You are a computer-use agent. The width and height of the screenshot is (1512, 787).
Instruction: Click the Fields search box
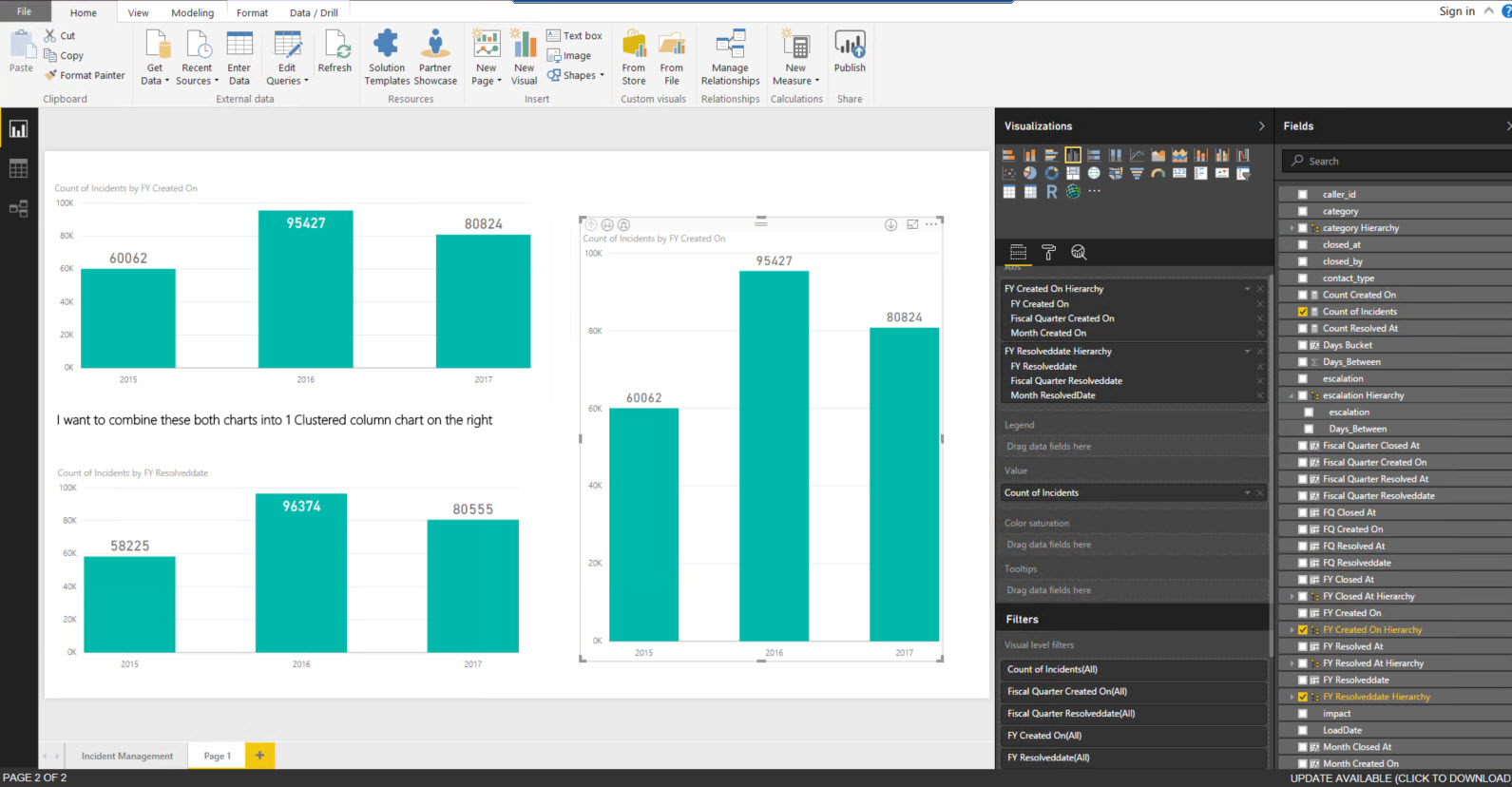pos(1396,161)
